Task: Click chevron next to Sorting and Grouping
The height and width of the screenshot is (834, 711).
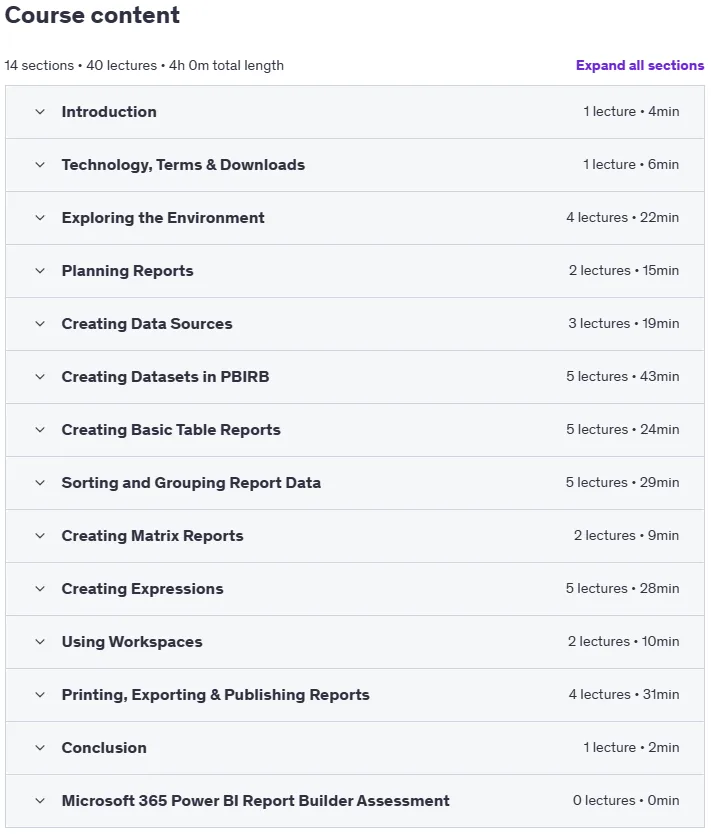Action: pos(40,483)
